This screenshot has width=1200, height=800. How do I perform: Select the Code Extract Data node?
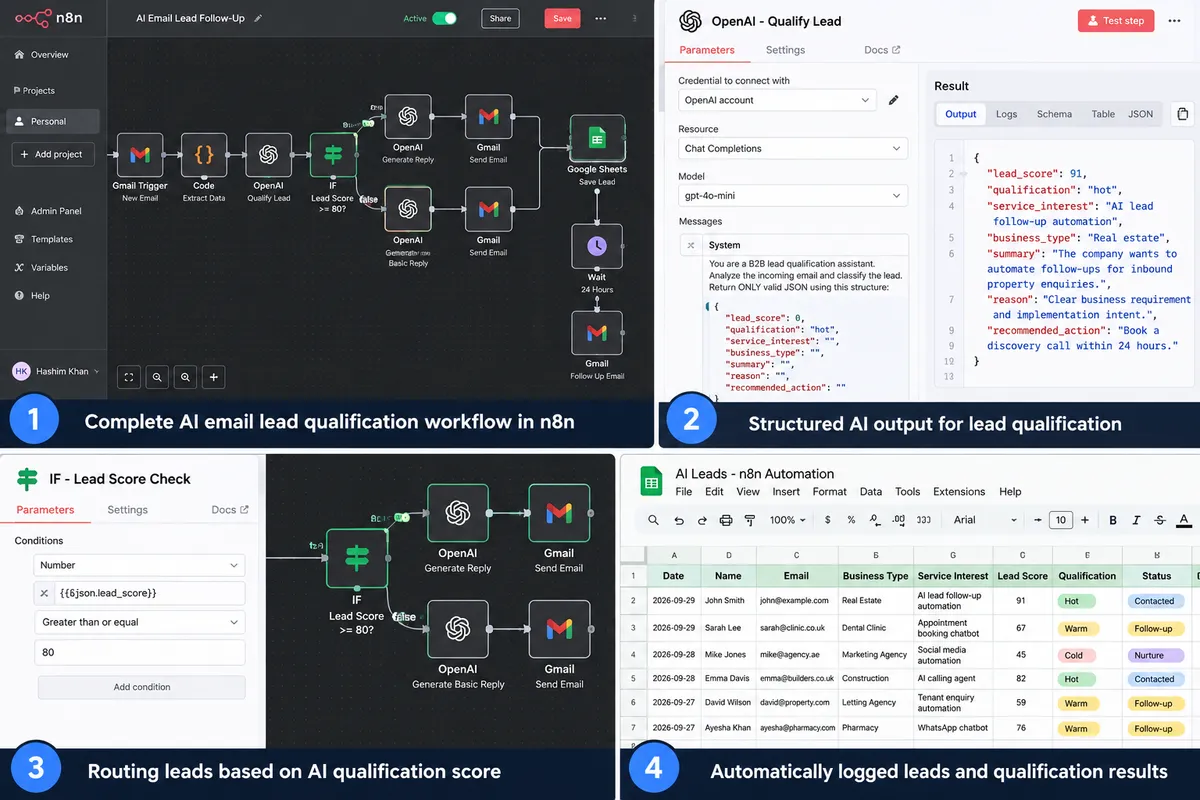[x=204, y=155]
